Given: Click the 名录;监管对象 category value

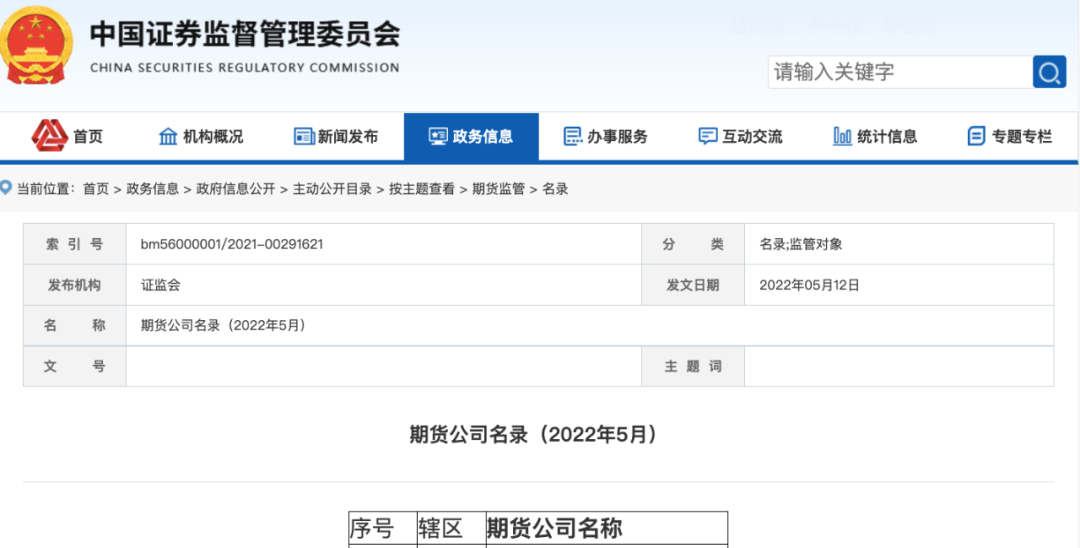Looking at the screenshot, I should (800, 244).
